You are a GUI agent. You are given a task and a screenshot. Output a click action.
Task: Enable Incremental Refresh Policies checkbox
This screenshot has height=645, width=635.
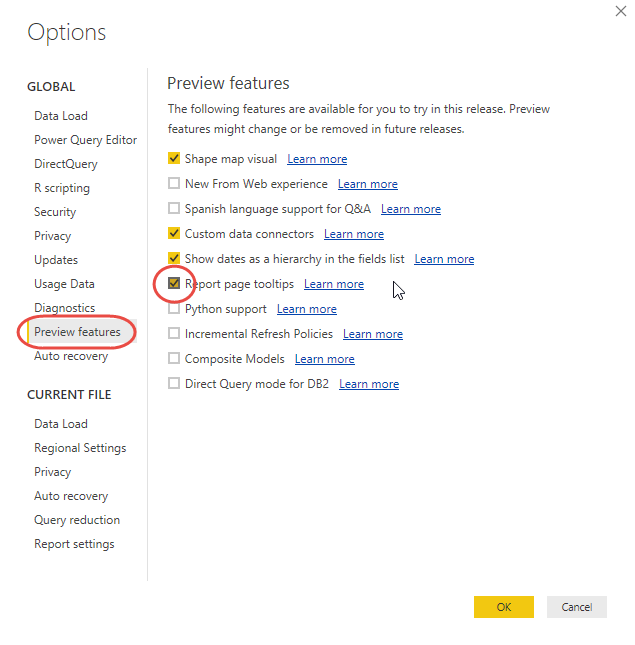click(174, 334)
